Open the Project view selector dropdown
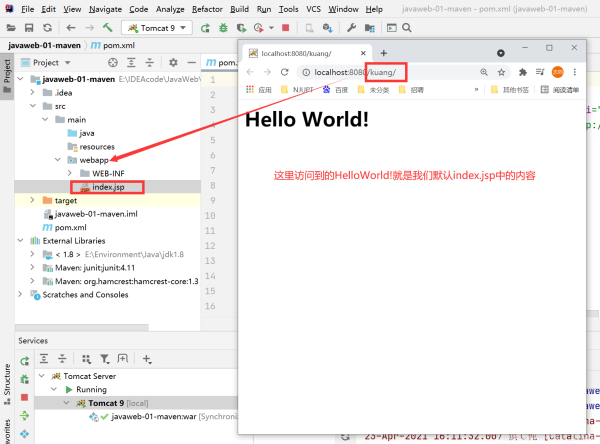 pos(67,62)
